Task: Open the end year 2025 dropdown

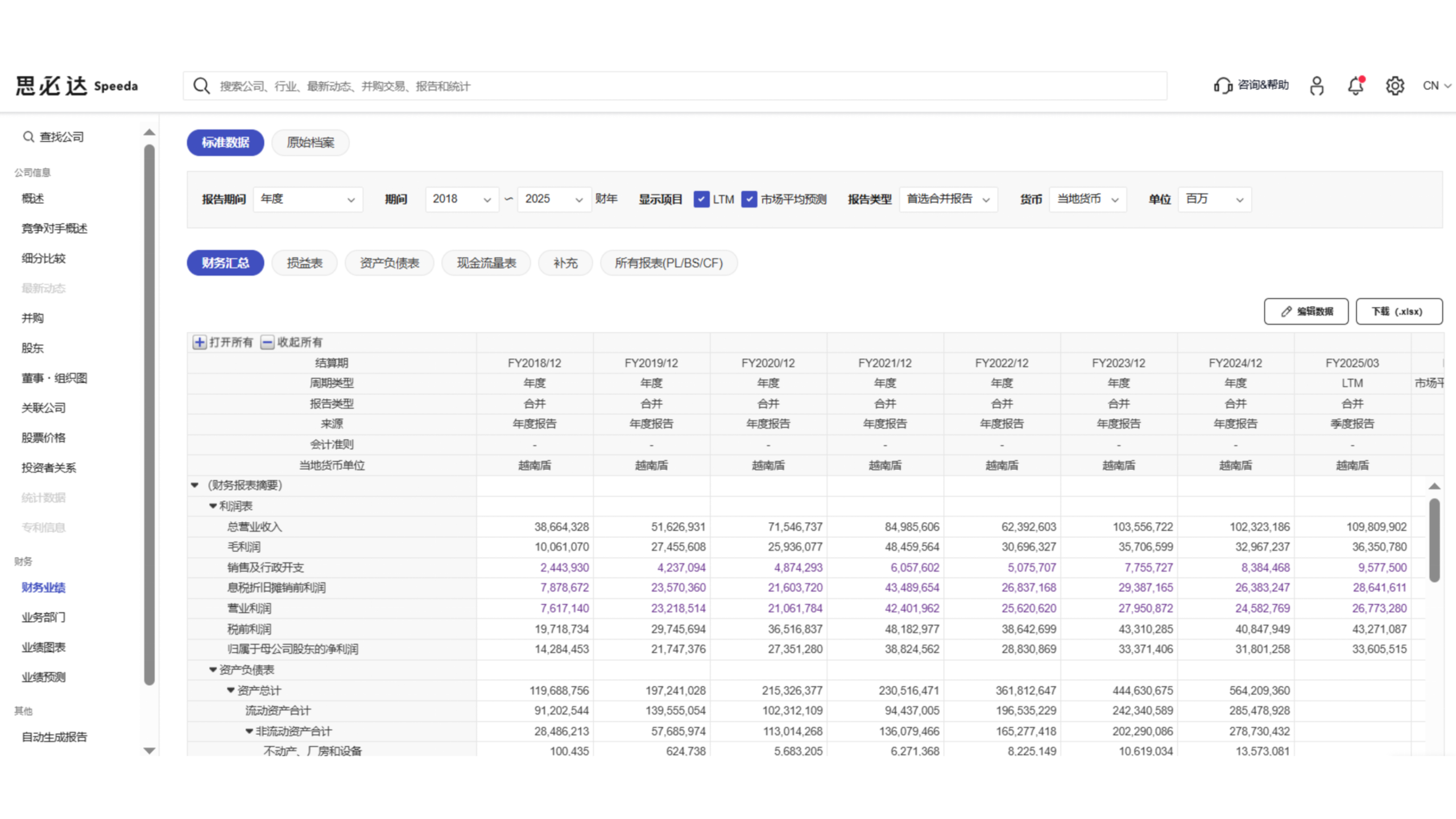Action: coord(554,199)
